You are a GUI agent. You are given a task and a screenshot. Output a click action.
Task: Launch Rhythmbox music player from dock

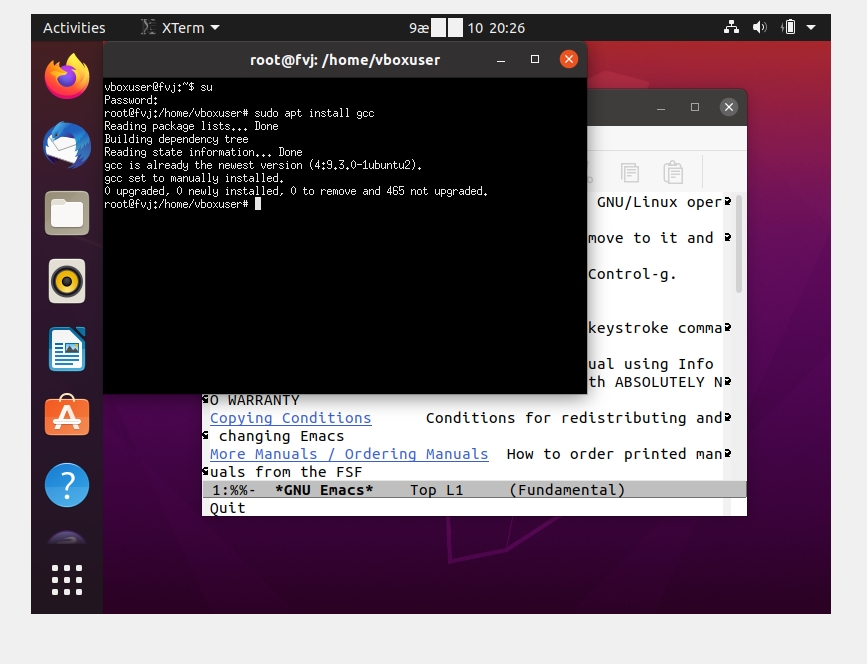point(67,281)
